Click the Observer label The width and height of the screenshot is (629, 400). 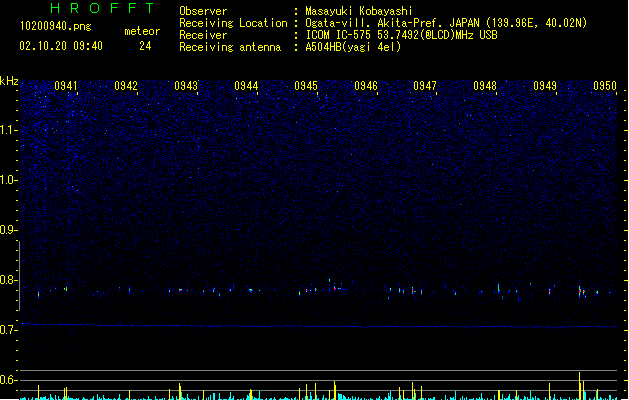[203, 11]
